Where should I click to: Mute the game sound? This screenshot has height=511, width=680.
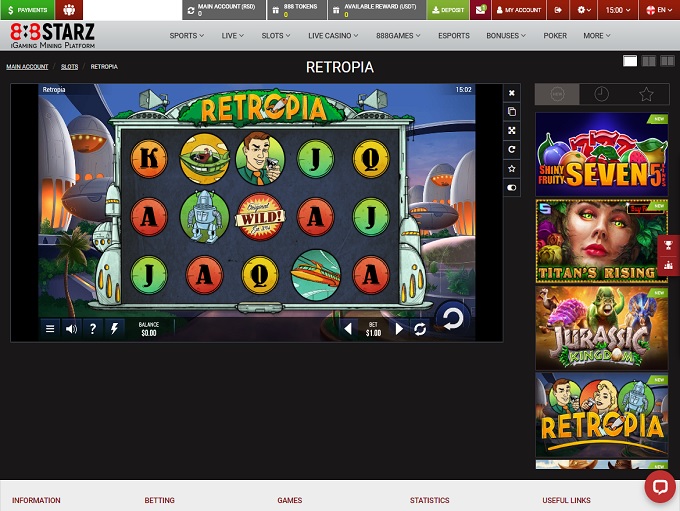pos(71,328)
